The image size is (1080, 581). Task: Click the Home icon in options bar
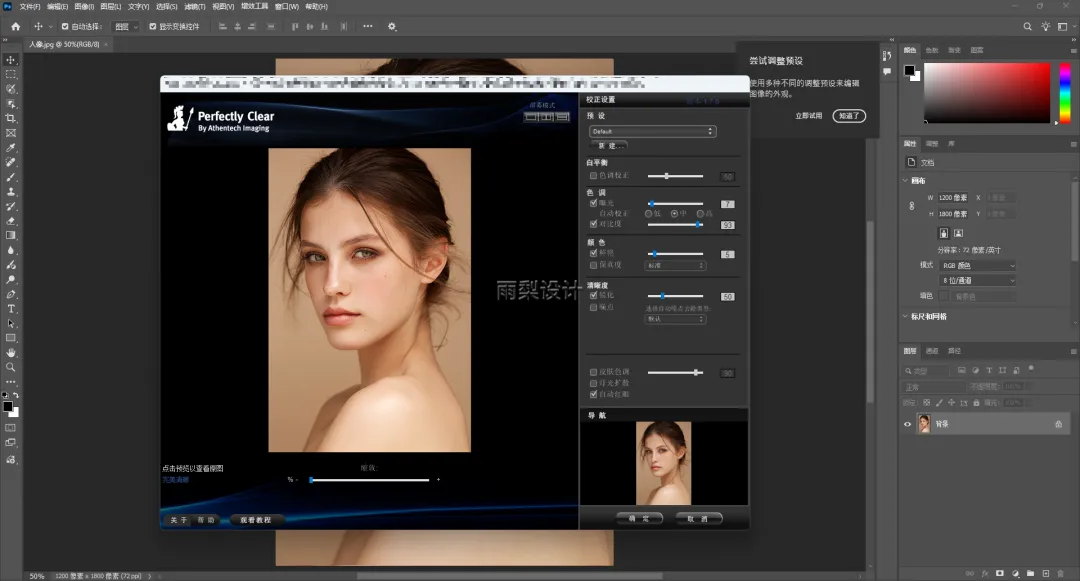click(x=15, y=26)
